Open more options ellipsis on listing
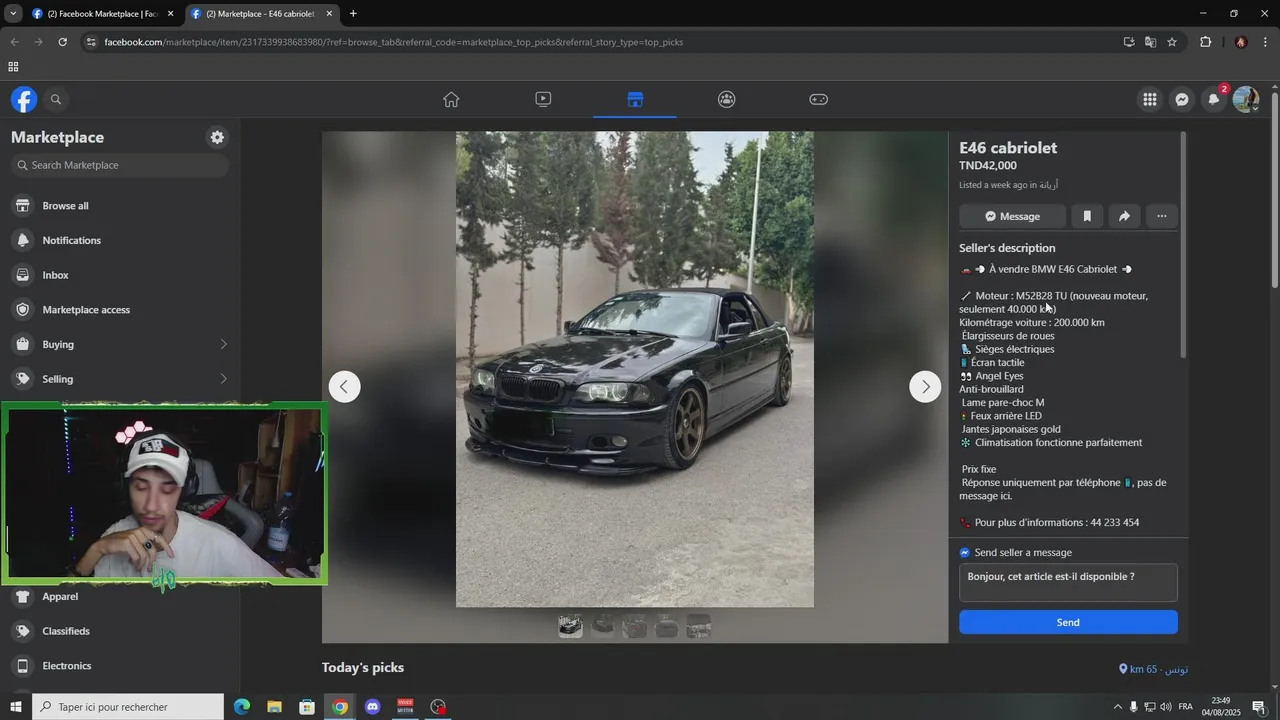This screenshot has width=1280, height=720. (x=1162, y=216)
